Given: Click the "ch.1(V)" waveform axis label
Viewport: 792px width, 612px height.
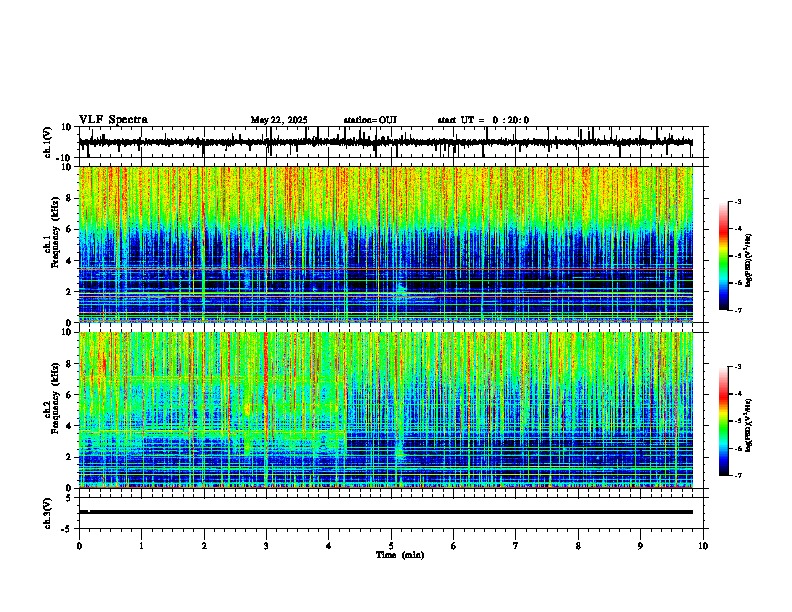Looking at the screenshot, I should (48, 142).
